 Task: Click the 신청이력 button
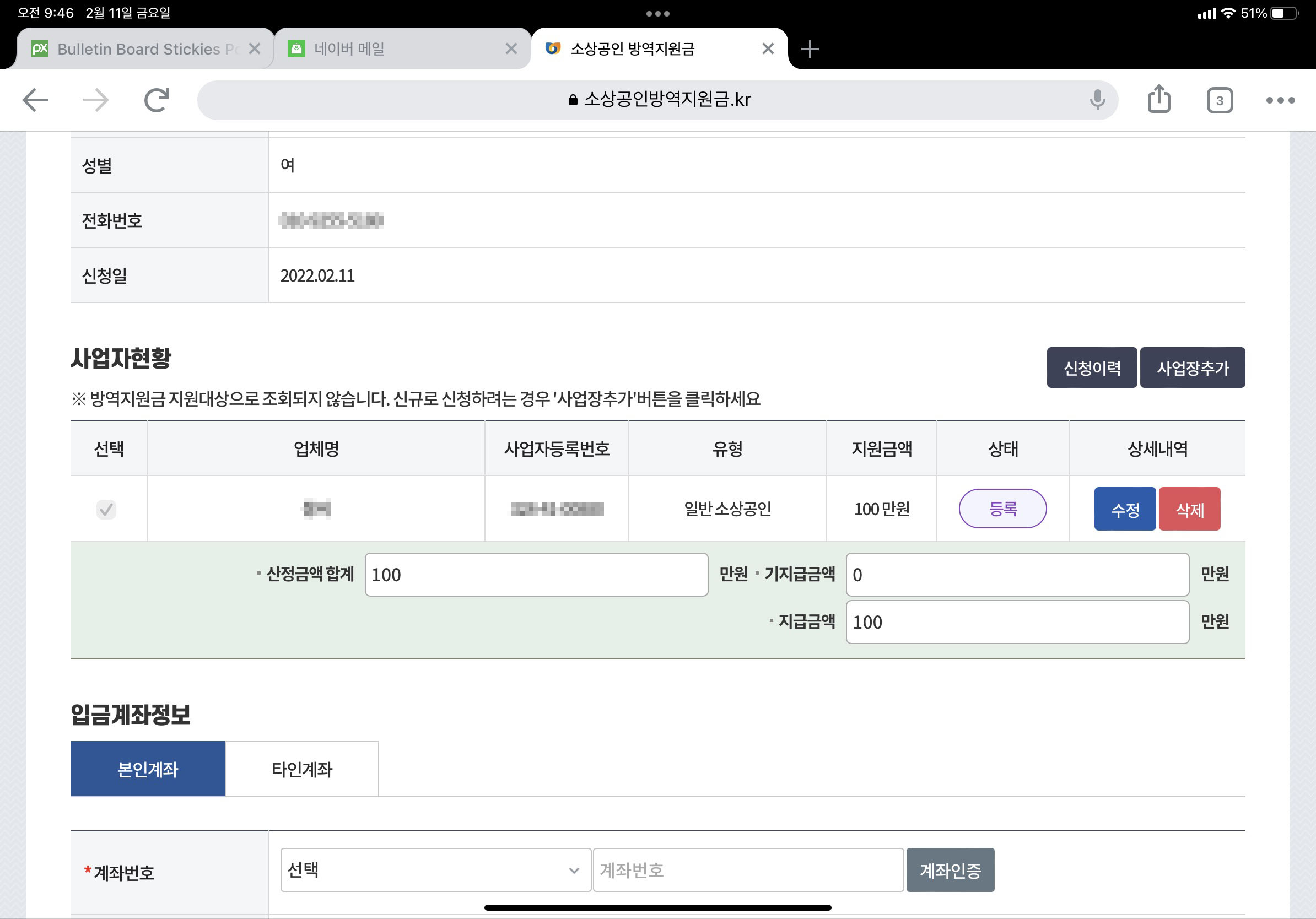pos(1091,368)
